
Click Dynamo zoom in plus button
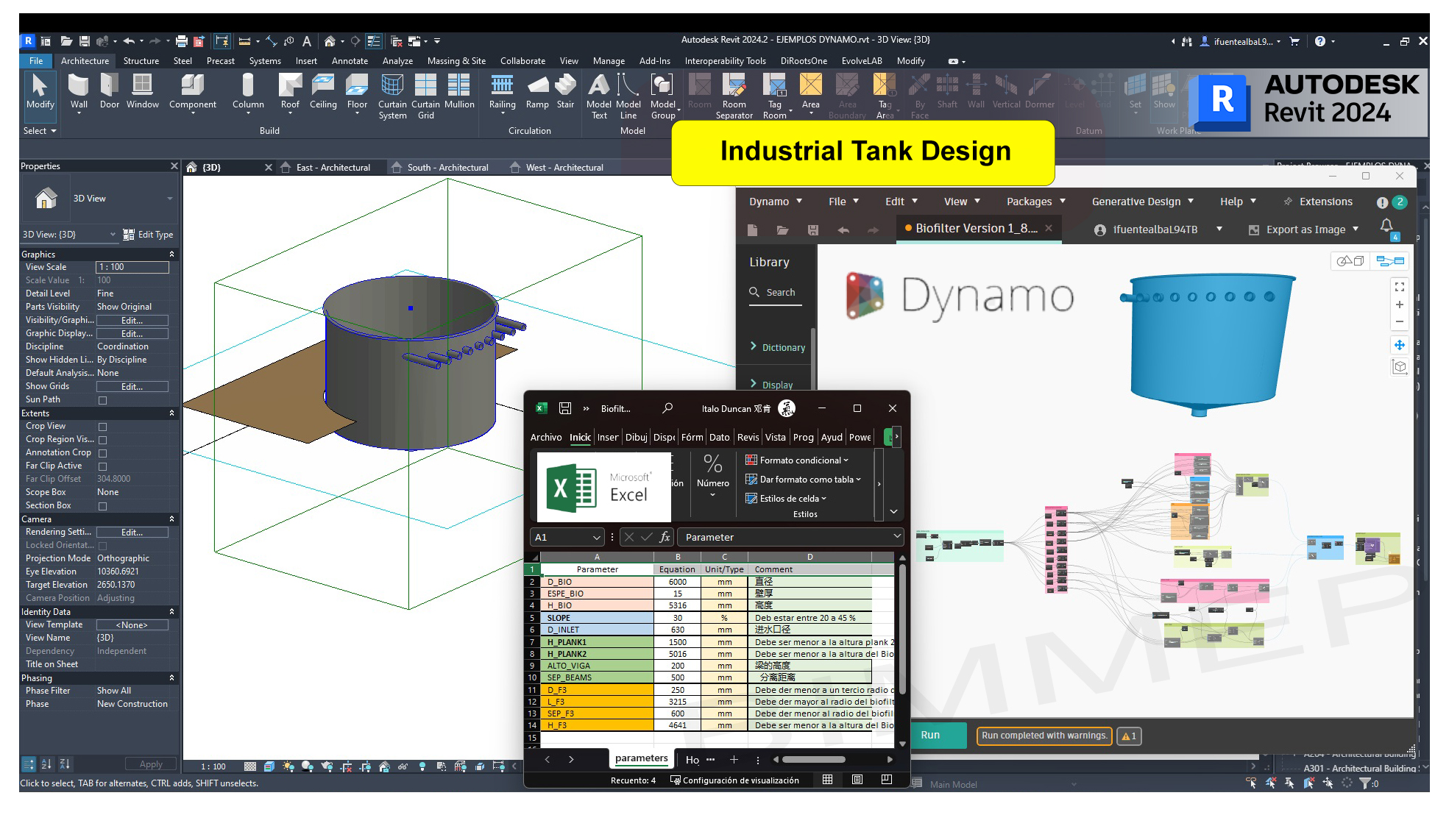click(x=1400, y=305)
